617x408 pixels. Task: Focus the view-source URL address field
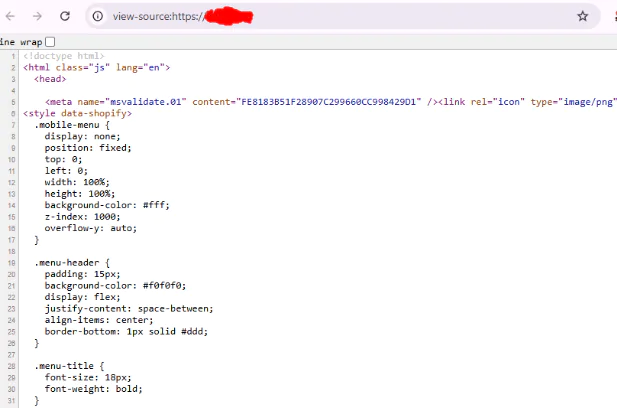tap(342, 16)
